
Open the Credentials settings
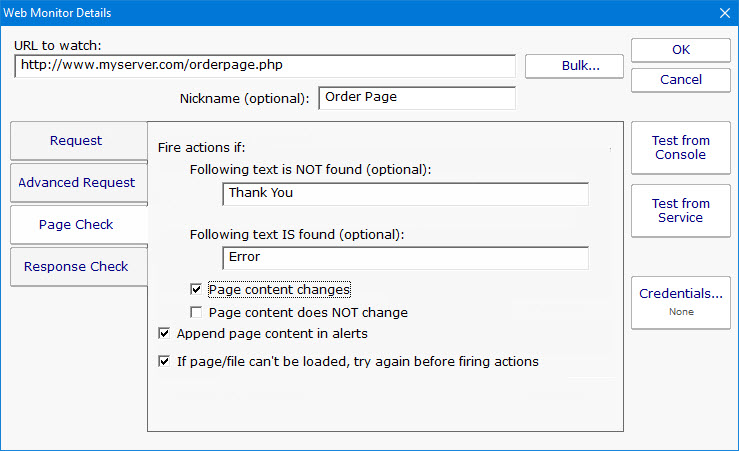pos(680,301)
